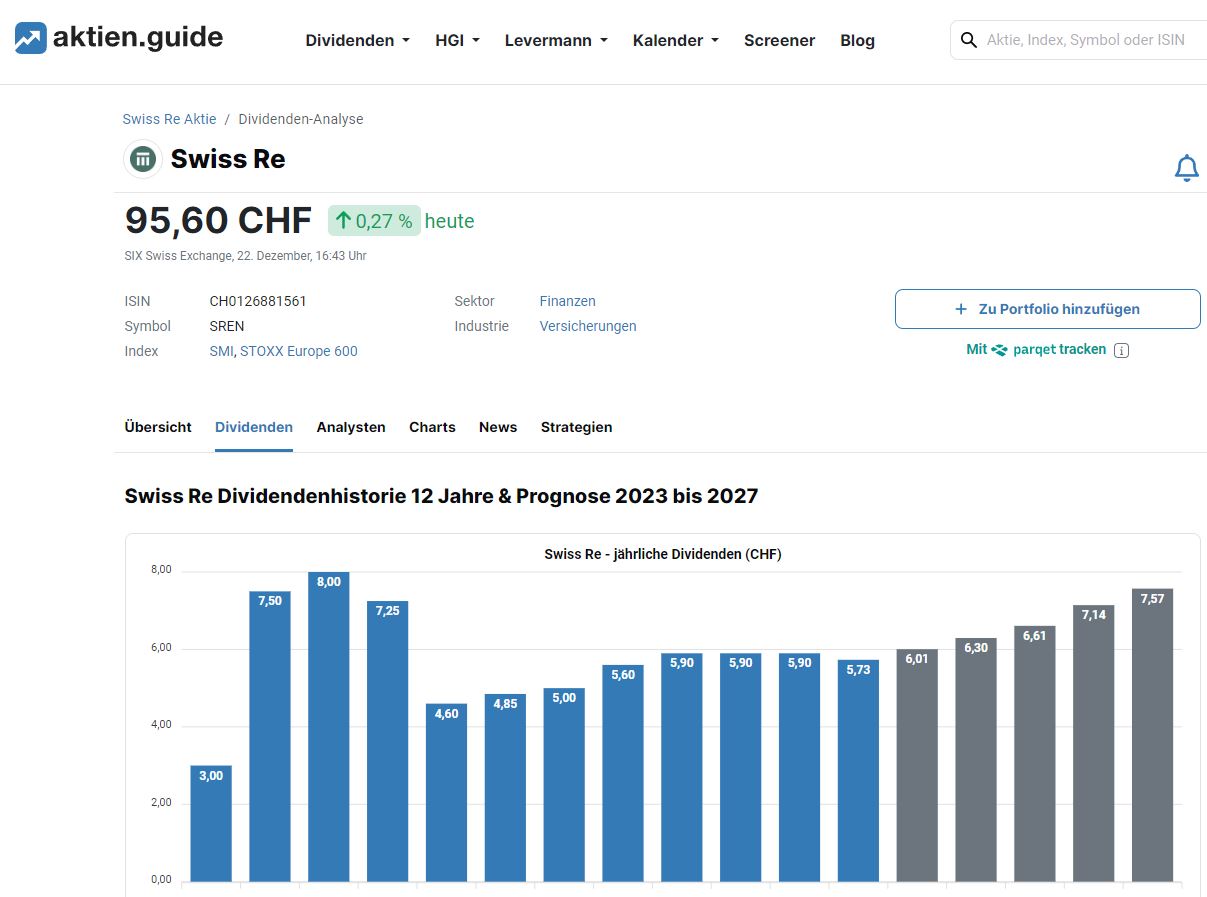This screenshot has height=897, width=1207.
Task: Expand the Dividenden navigation dropdown
Action: tap(358, 41)
